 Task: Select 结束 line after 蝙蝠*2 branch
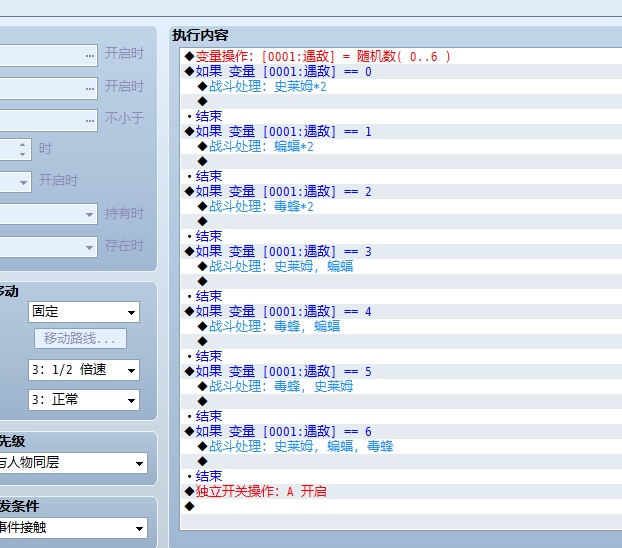pyautogui.click(x=401, y=176)
